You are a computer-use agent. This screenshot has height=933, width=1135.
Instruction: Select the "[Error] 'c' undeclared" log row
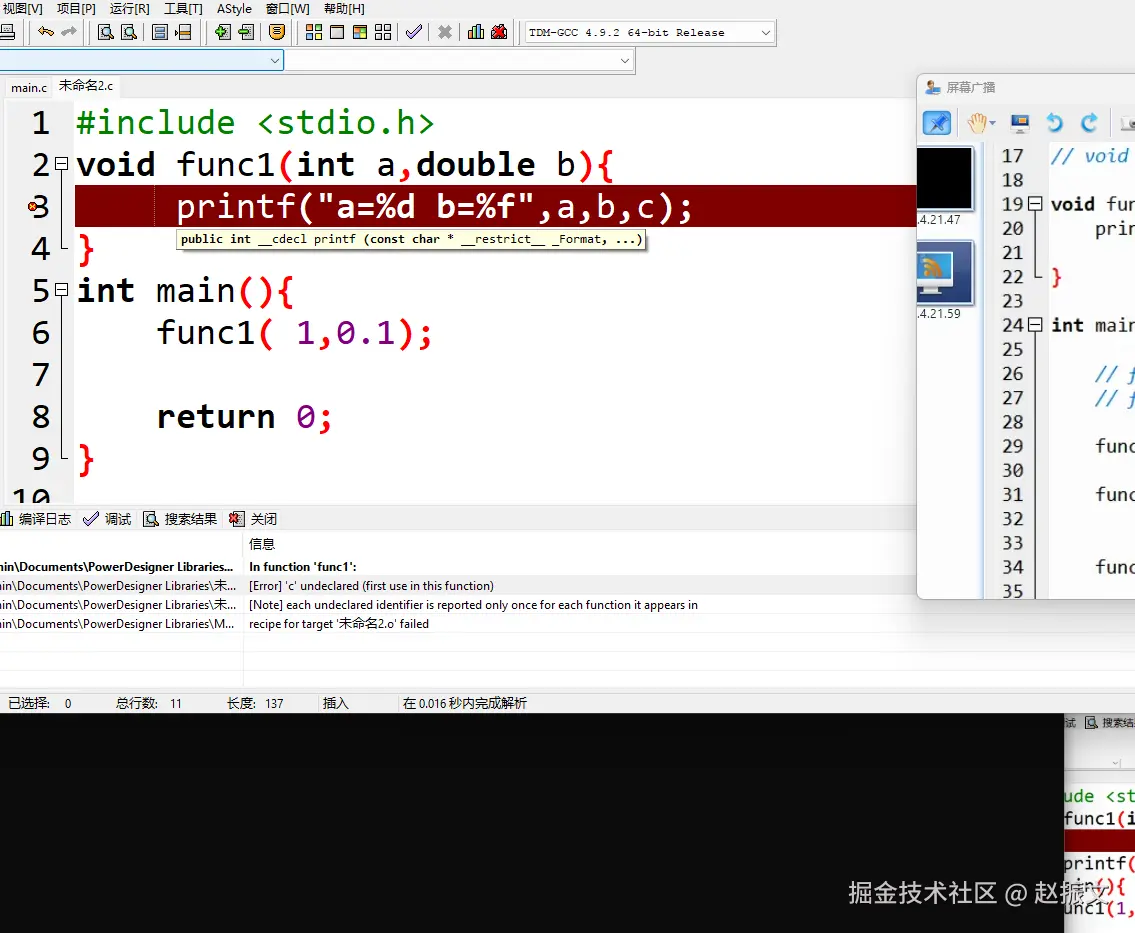(x=457, y=586)
